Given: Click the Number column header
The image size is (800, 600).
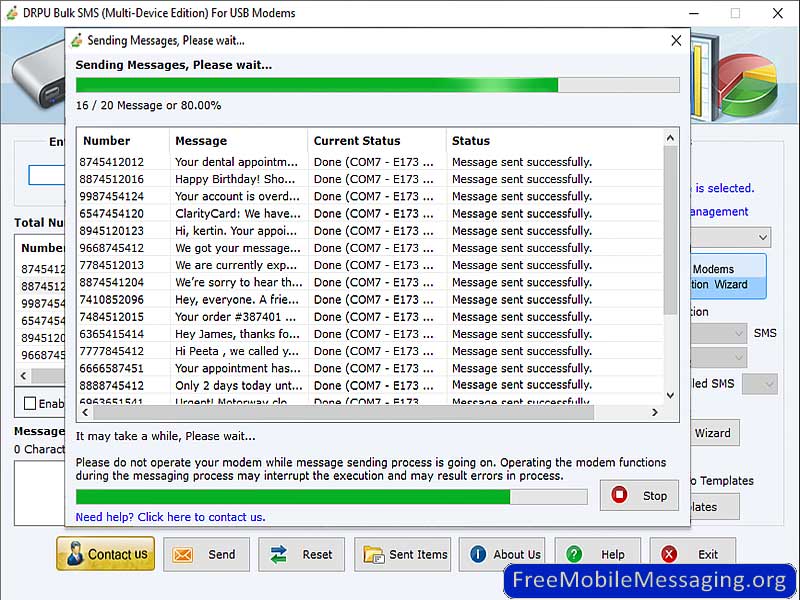Looking at the screenshot, I should click(107, 141).
